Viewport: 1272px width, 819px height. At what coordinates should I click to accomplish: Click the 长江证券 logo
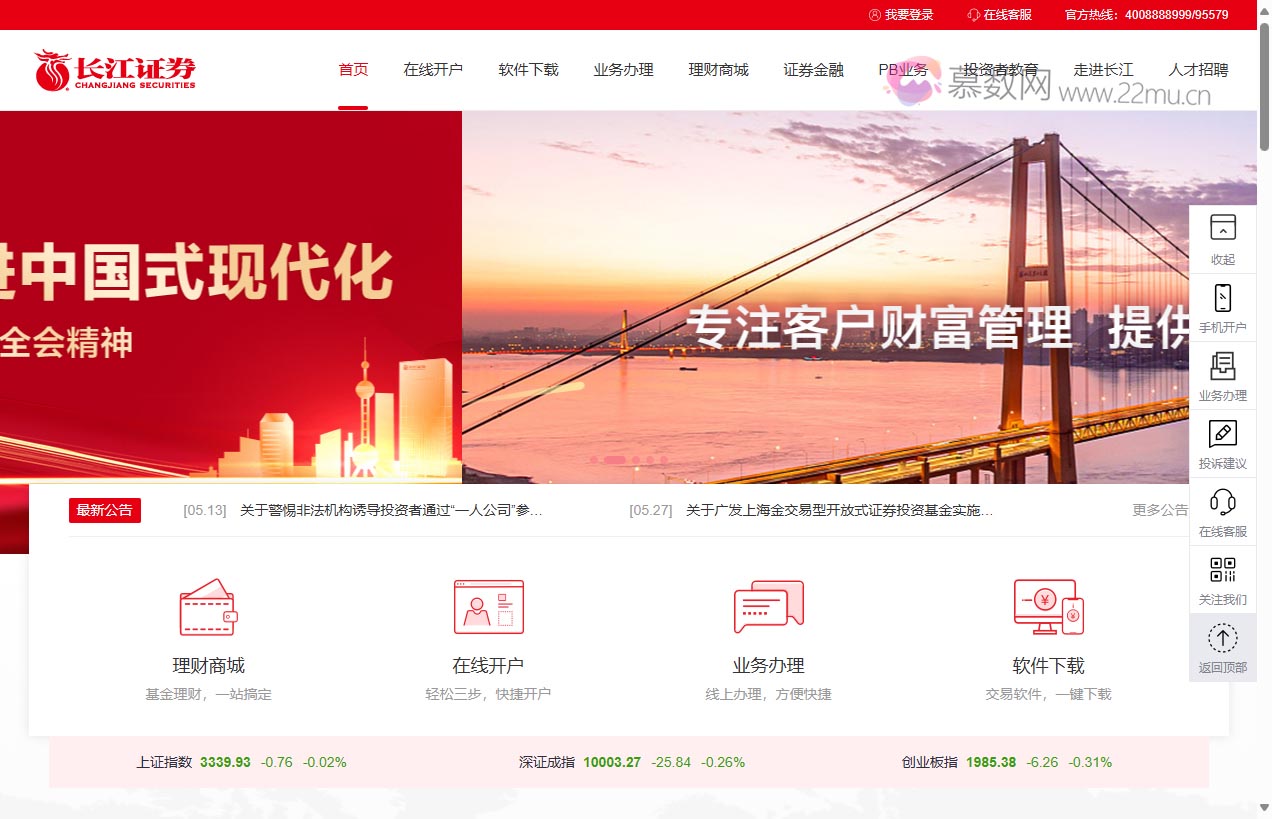pos(115,71)
